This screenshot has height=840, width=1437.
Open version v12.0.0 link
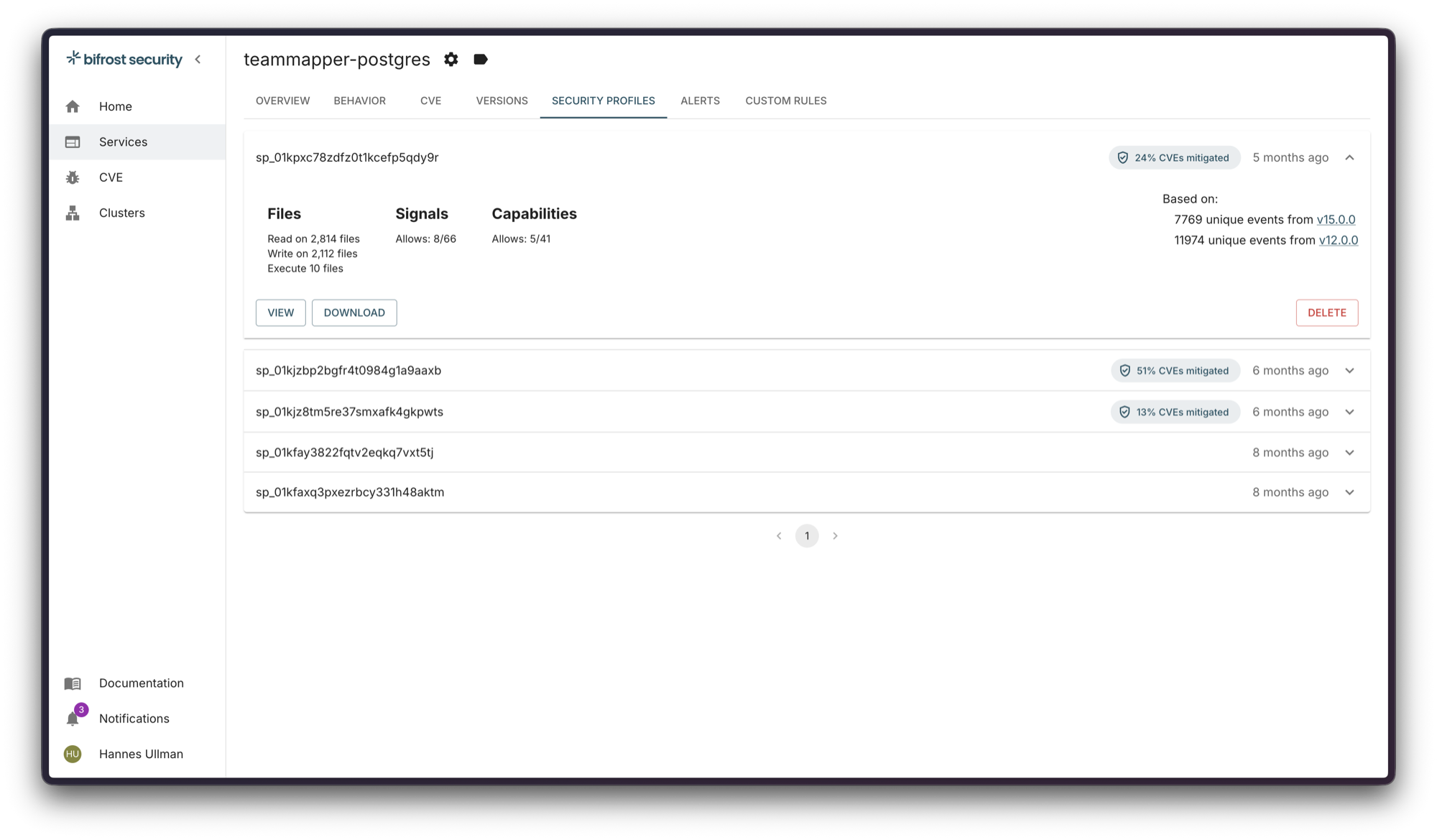point(1339,241)
